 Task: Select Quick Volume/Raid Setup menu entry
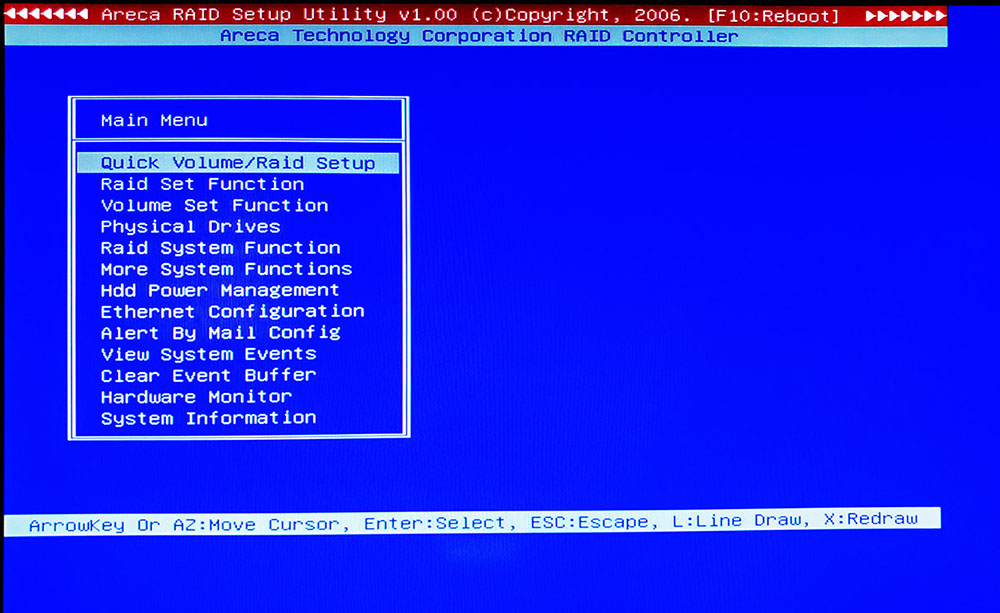coord(238,163)
